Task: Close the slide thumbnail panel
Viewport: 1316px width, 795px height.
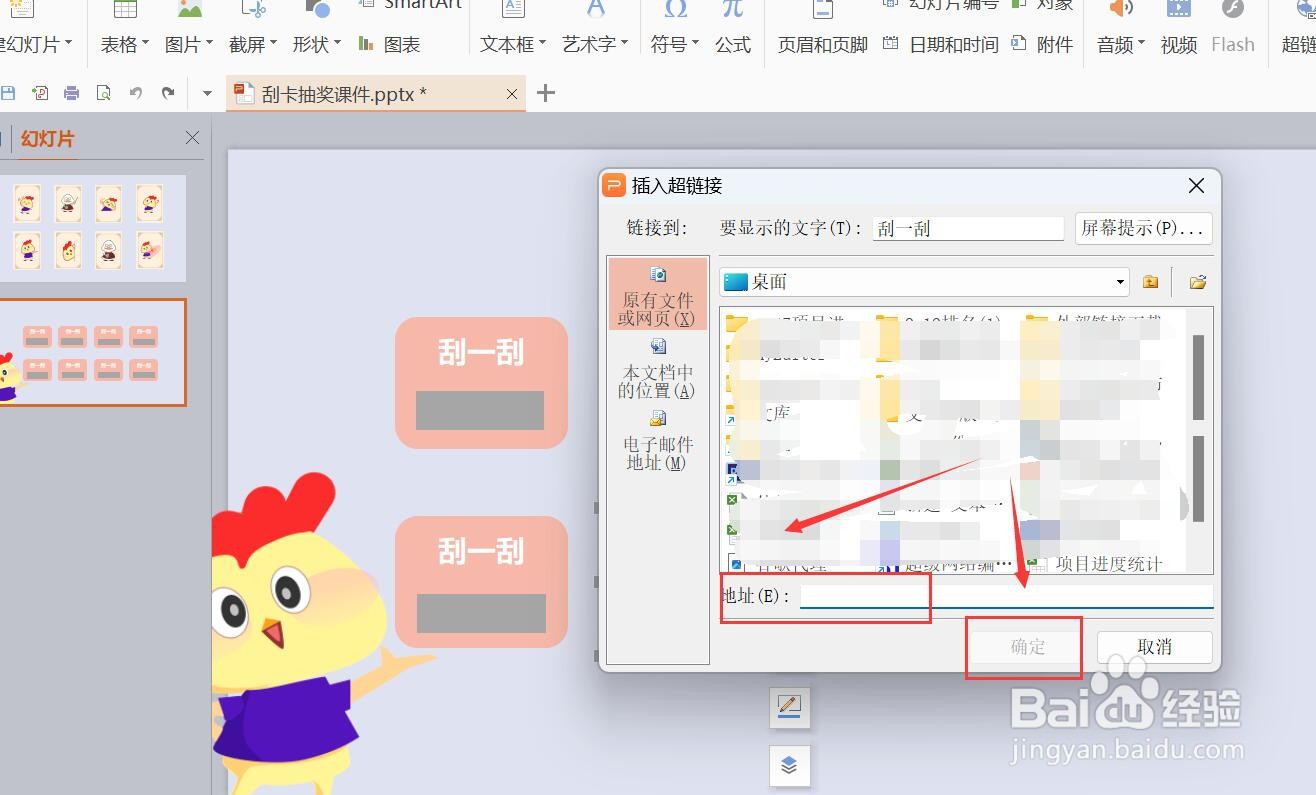Action: tap(192, 138)
